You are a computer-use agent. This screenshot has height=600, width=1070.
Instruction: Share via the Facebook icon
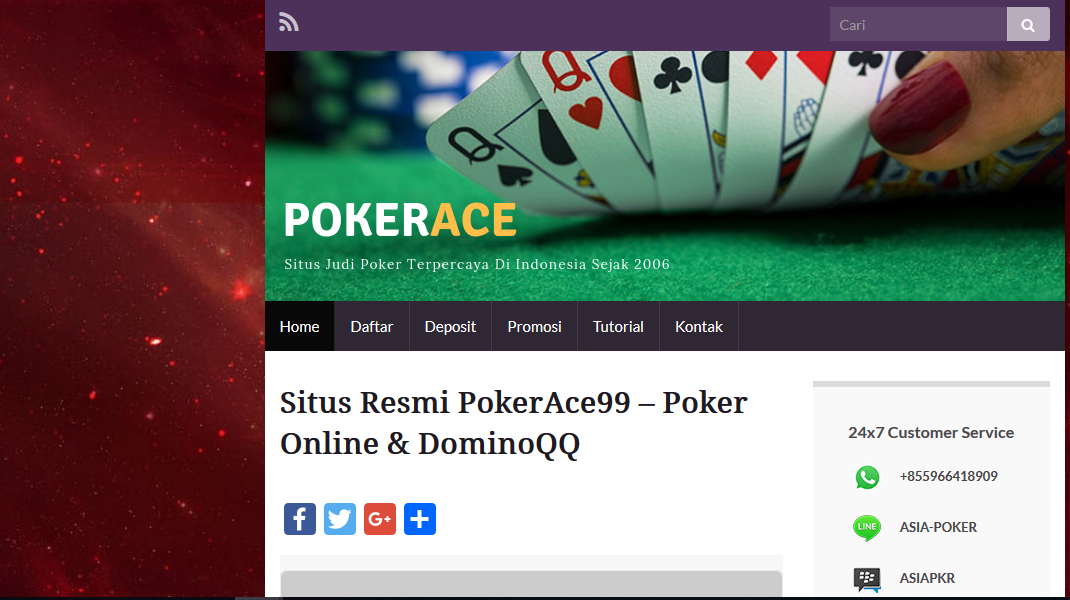[300, 519]
